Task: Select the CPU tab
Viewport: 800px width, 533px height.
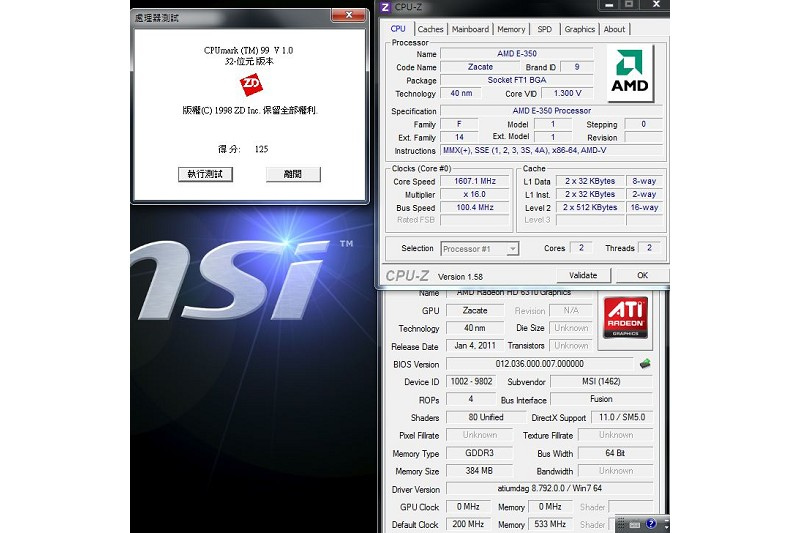Action: (x=398, y=29)
